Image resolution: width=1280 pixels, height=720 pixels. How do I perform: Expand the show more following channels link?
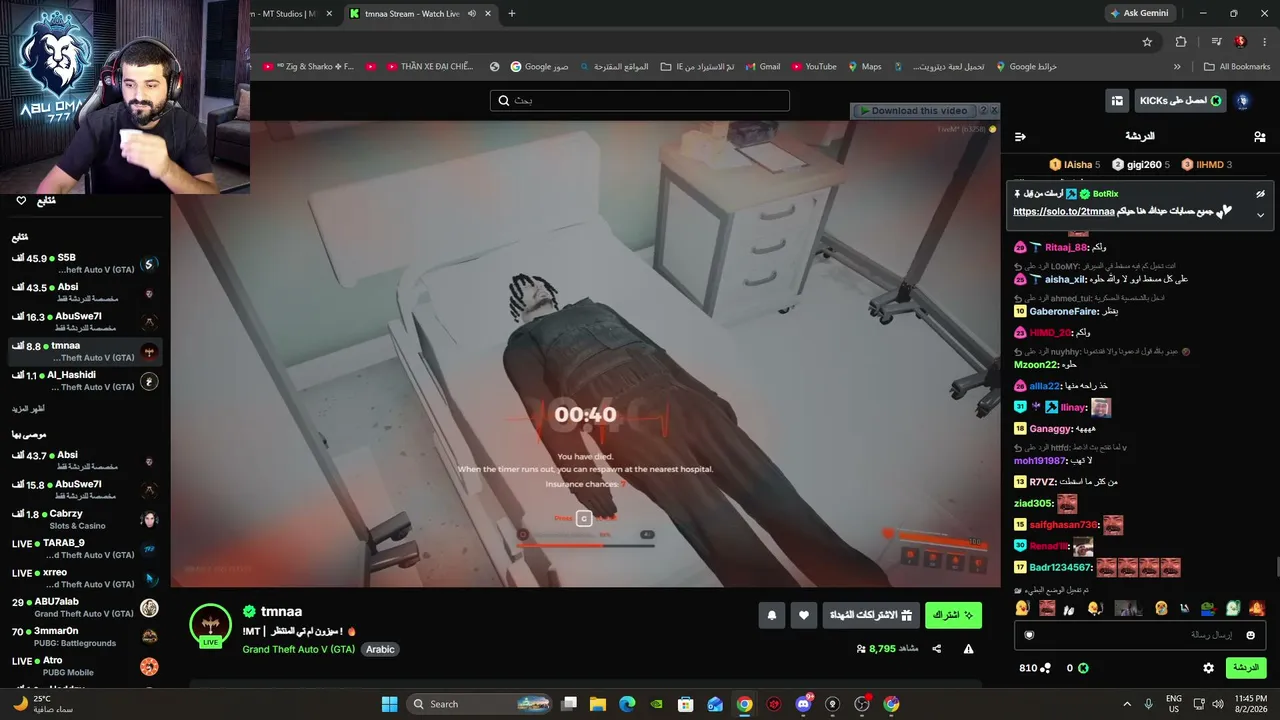28,409
